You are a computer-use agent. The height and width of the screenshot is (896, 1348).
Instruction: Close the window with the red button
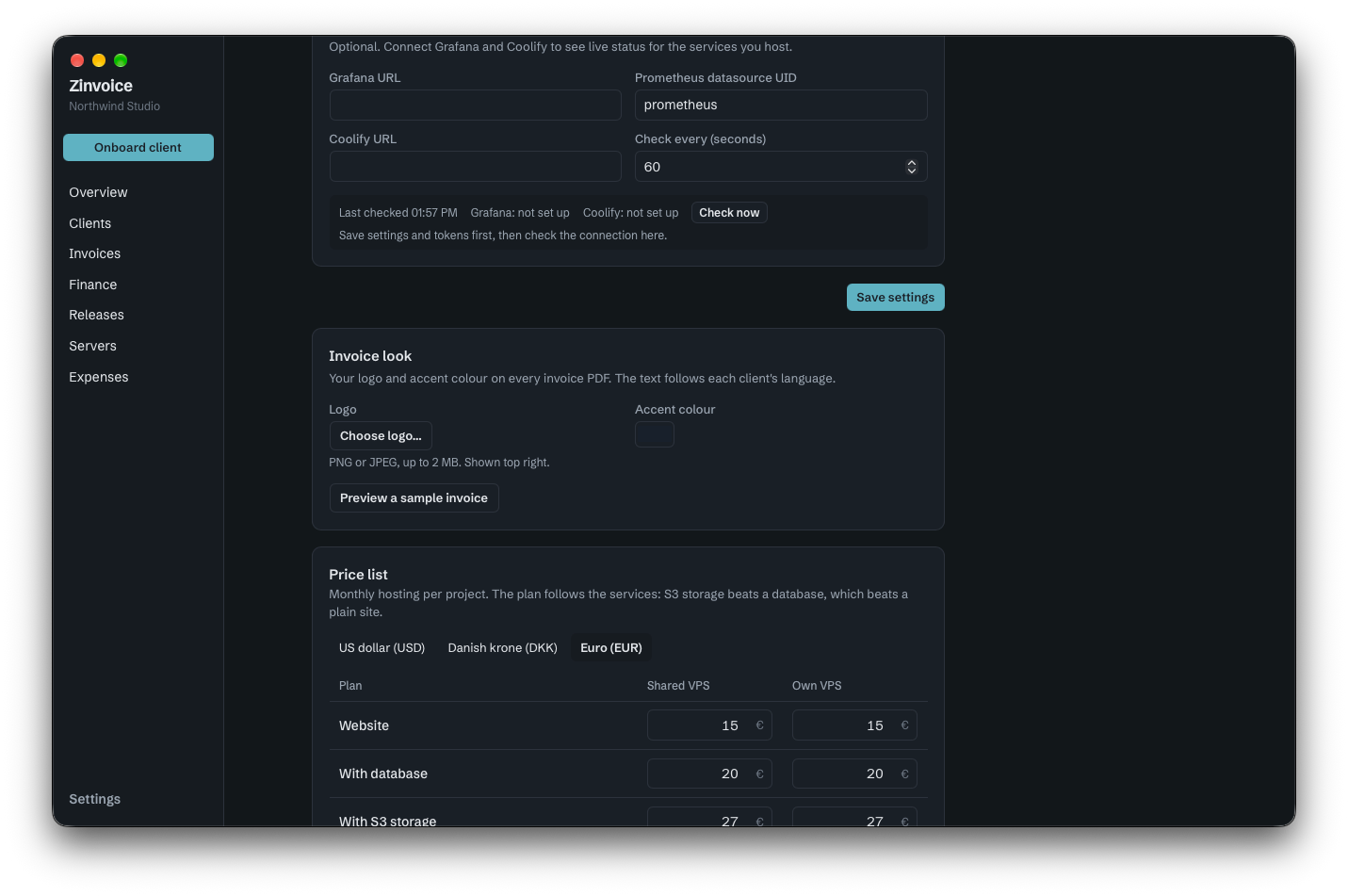77,60
